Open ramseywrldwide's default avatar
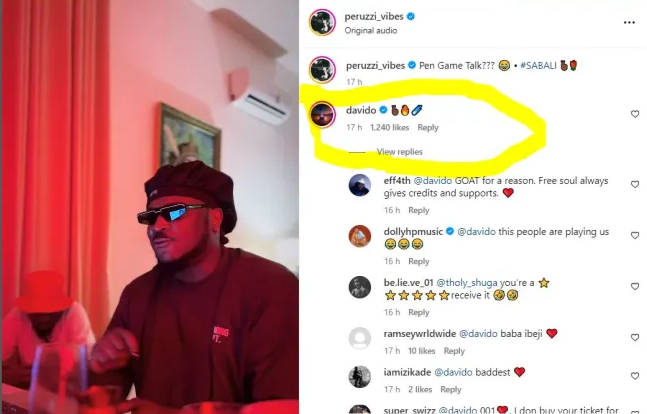 (x=360, y=338)
